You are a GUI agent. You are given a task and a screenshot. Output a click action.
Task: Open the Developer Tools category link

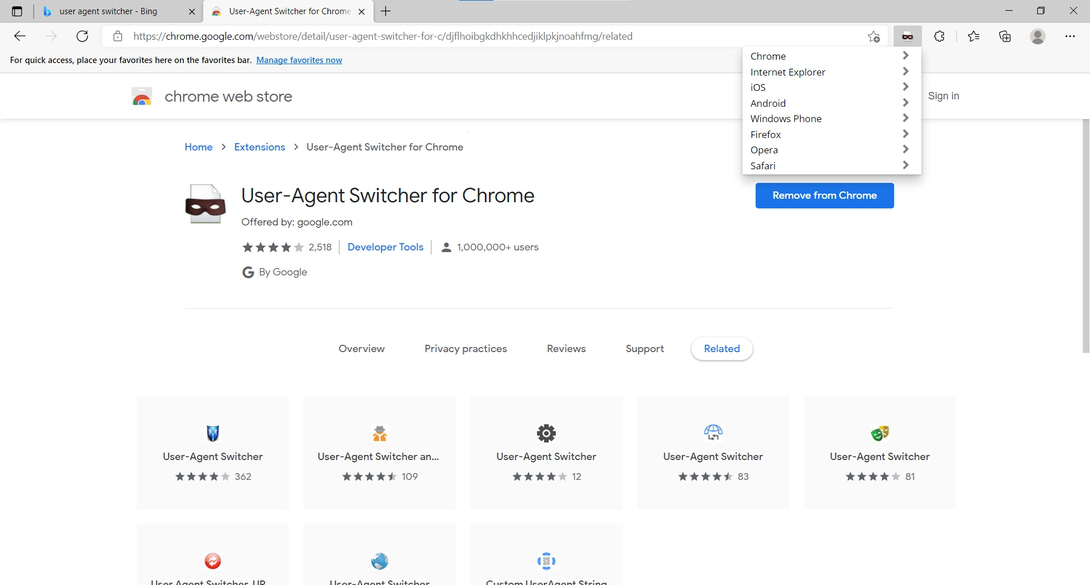pos(385,247)
